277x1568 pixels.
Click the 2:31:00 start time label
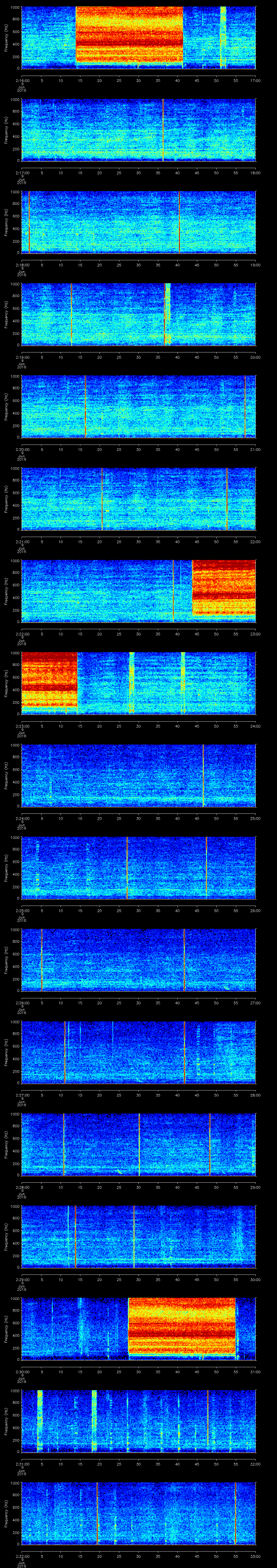pos(22,1464)
